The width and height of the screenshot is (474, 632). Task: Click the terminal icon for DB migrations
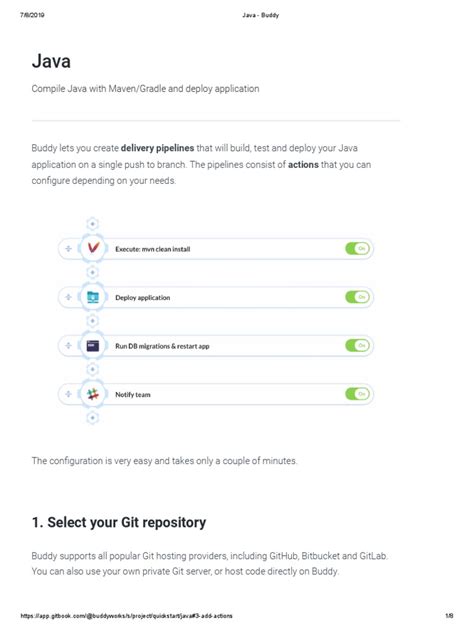tap(93, 345)
